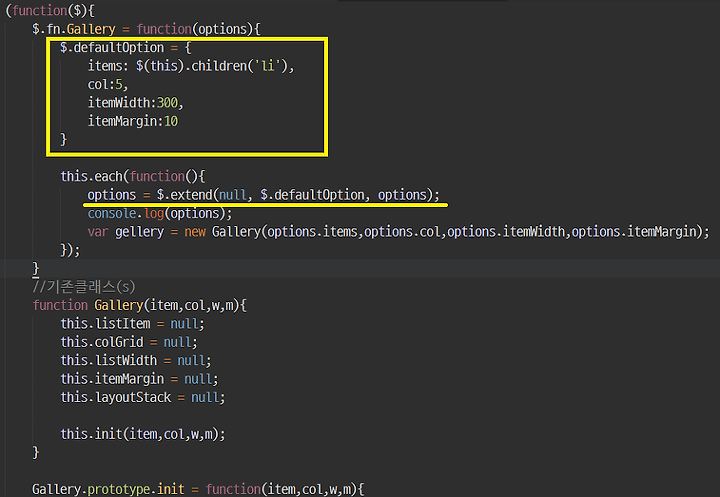720x497 pixels.
Task: Click the "itemWidth:300," line
Action: coord(135,103)
